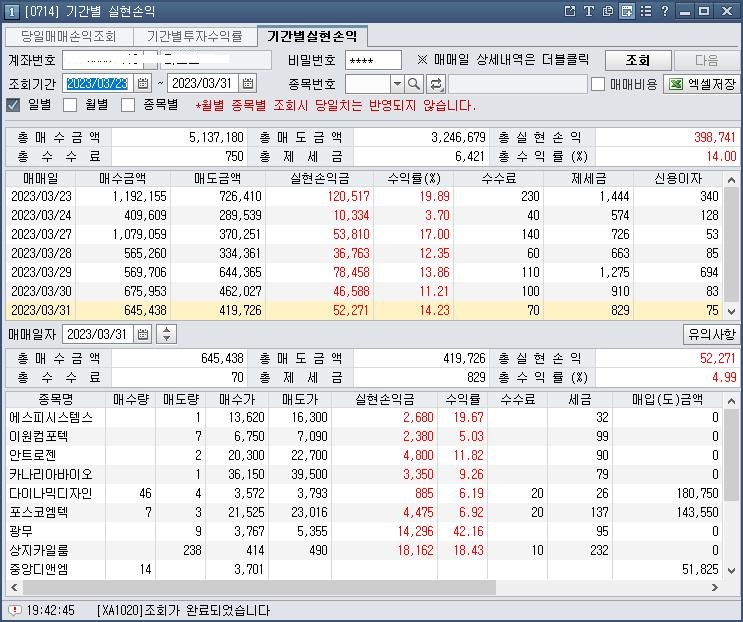Click the copy screen icon in title bar
The width and height of the screenshot is (743, 622).
tap(607, 11)
